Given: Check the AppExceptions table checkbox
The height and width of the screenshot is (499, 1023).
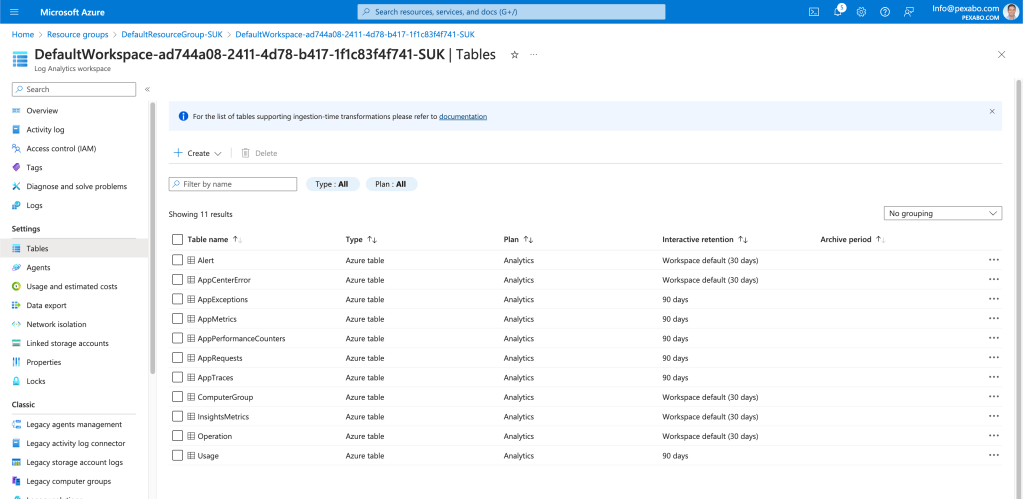Looking at the screenshot, I should (x=177, y=299).
